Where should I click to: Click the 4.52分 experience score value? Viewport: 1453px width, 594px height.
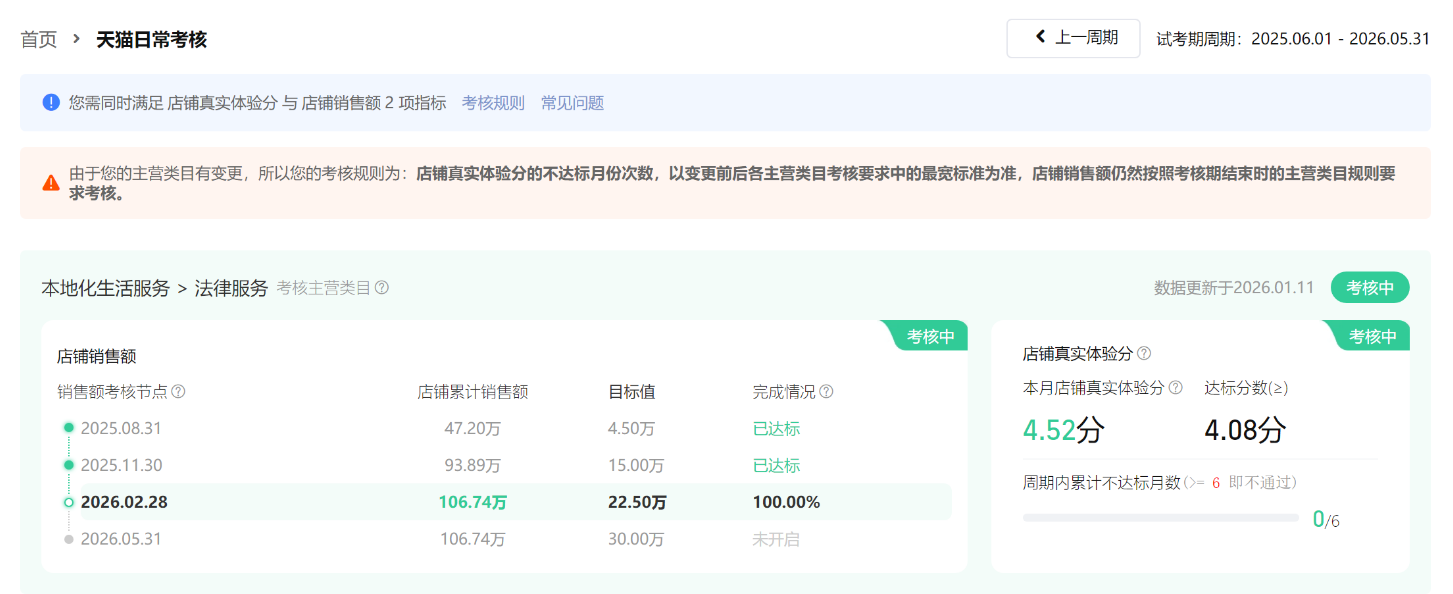tap(1063, 431)
